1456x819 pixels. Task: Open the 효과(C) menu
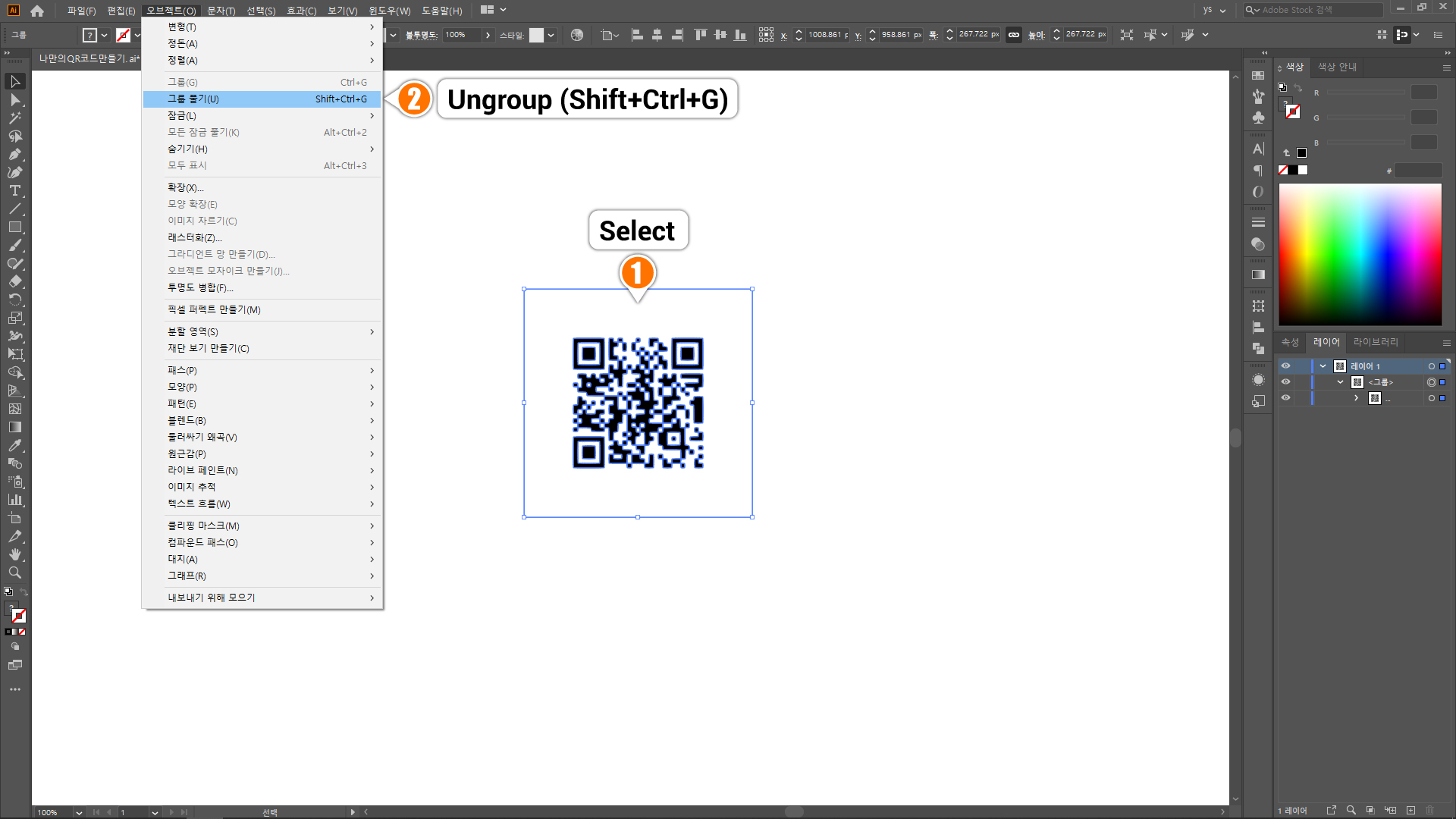[301, 11]
